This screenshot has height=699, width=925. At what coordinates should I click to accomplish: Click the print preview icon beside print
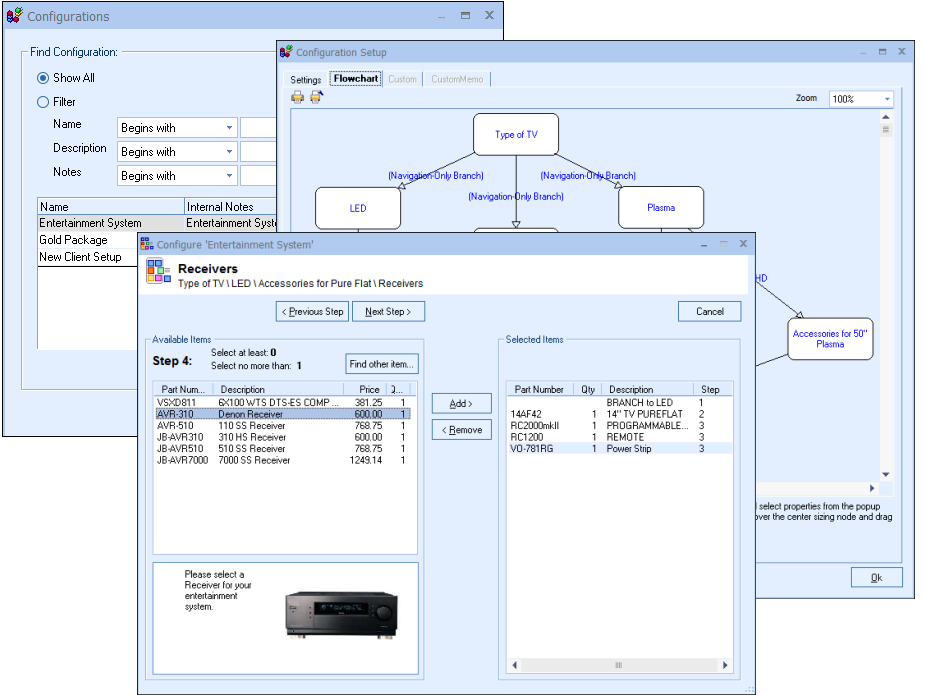[x=316, y=97]
